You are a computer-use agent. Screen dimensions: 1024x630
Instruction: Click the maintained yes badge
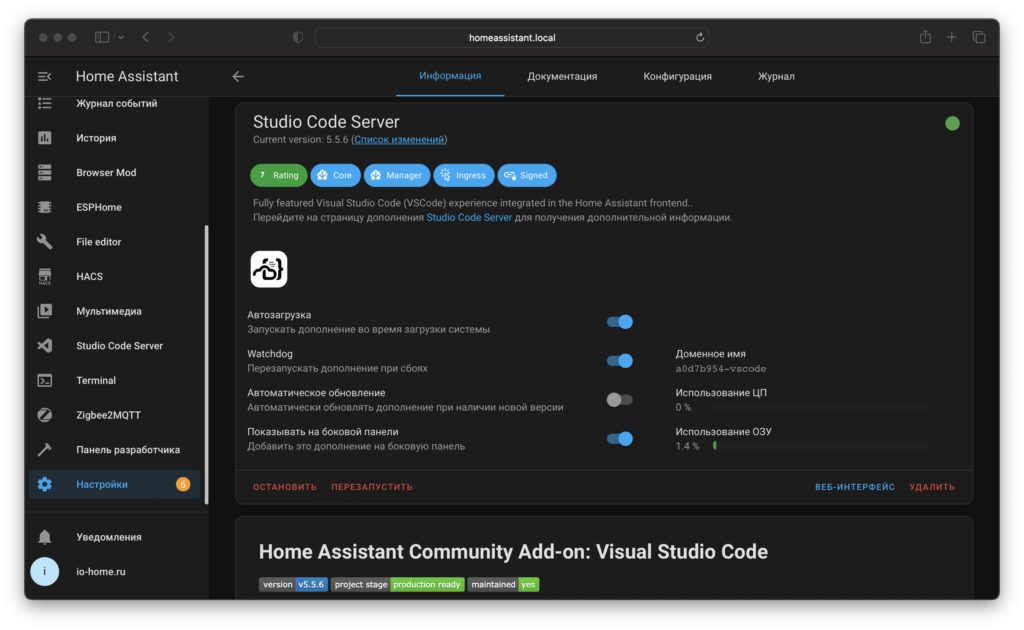pyautogui.click(x=503, y=584)
